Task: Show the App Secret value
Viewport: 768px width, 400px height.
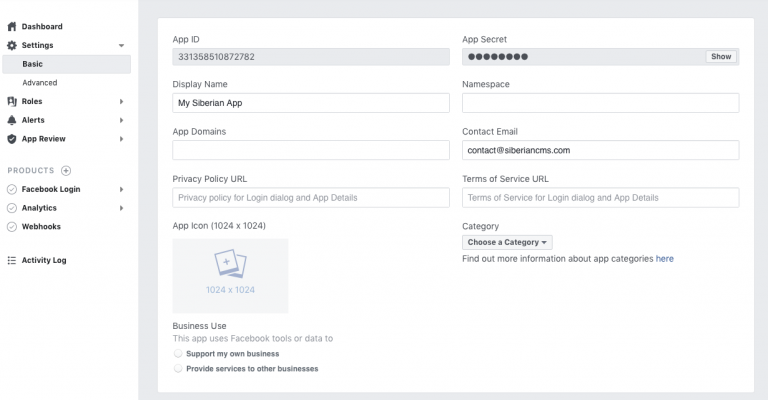Action: [x=721, y=57]
